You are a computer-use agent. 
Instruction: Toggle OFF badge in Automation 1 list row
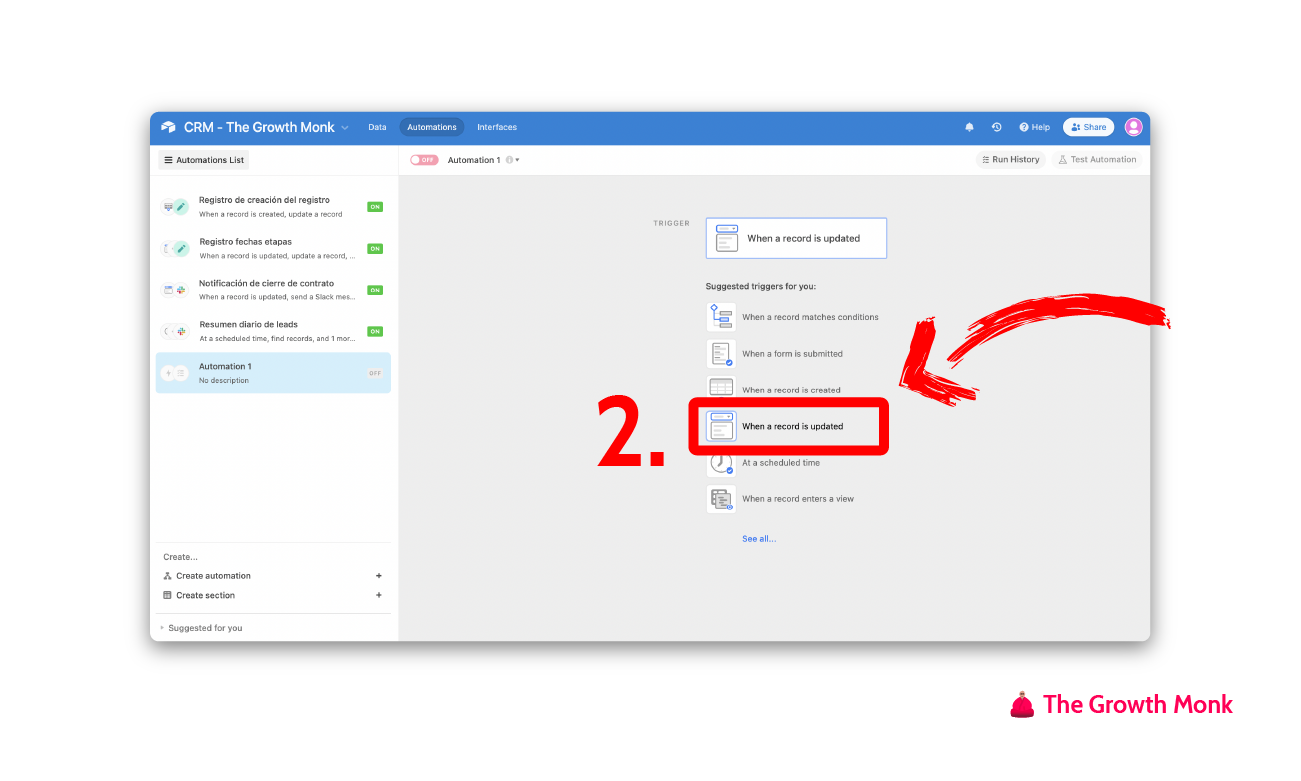click(375, 373)
